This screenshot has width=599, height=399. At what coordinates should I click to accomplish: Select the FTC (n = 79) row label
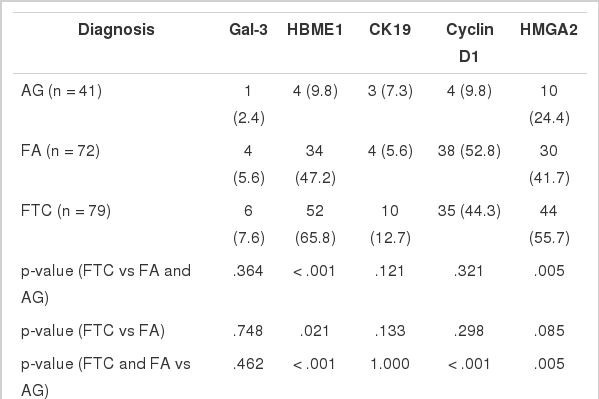point(66,211)
